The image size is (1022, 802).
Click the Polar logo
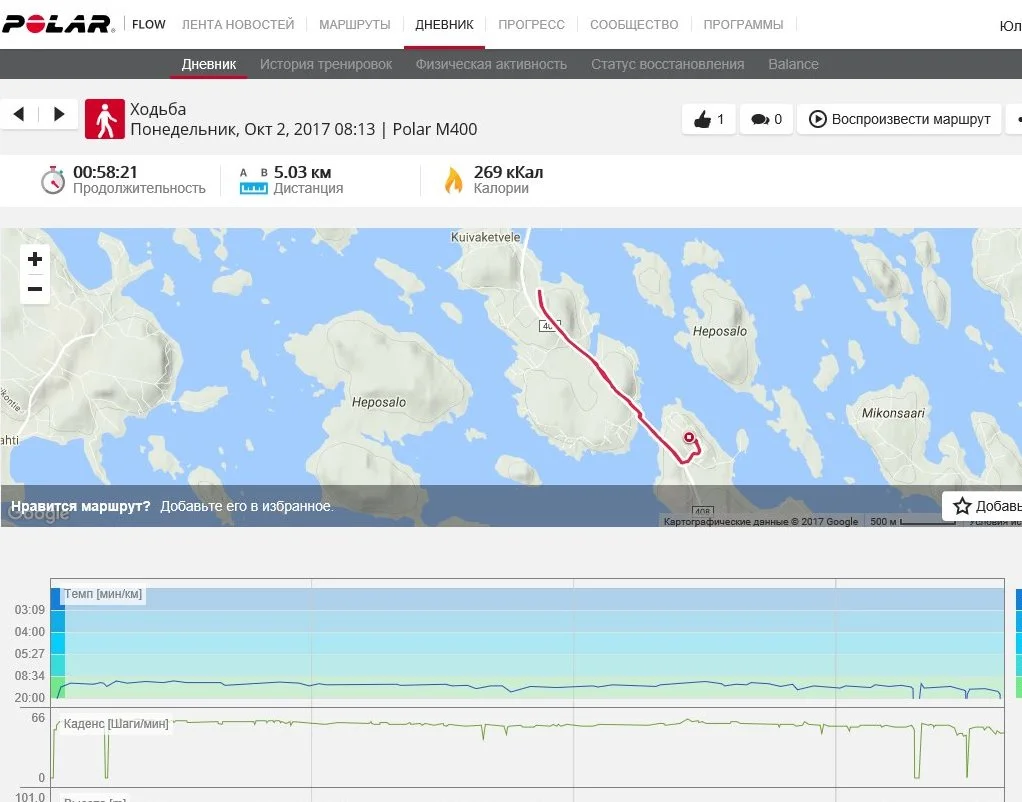(x=58, y=24)
